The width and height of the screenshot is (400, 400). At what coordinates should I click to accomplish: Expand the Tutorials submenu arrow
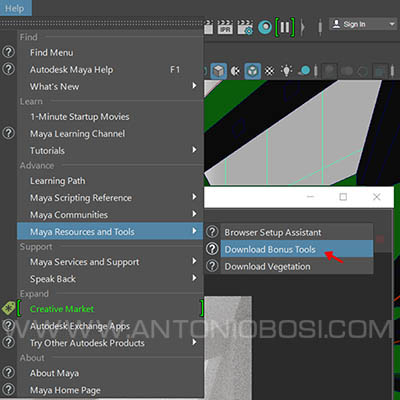point(194,150)
